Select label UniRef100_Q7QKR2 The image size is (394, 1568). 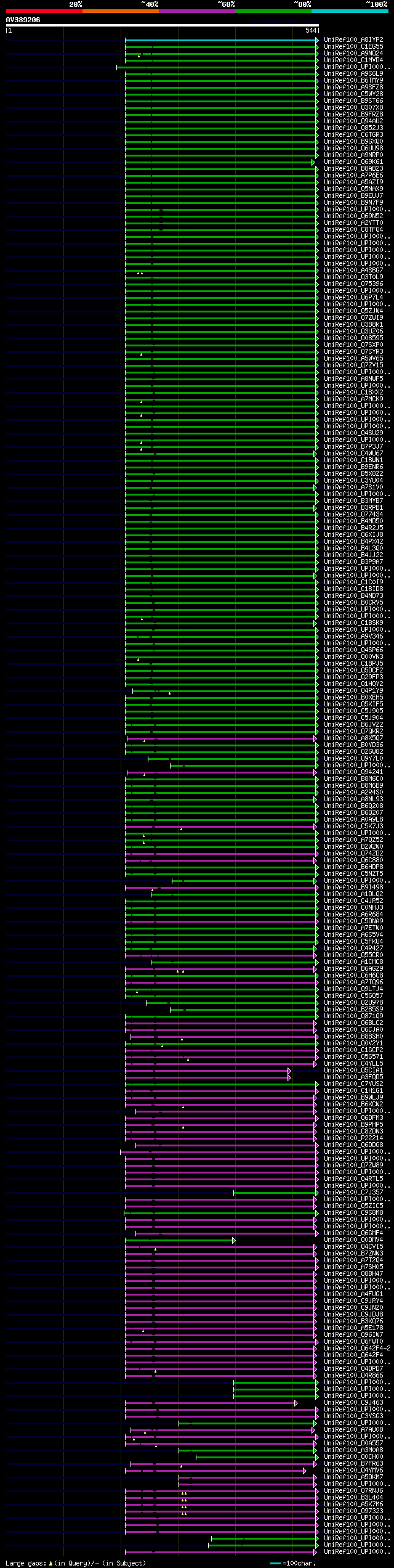click(x=353, y=732)
